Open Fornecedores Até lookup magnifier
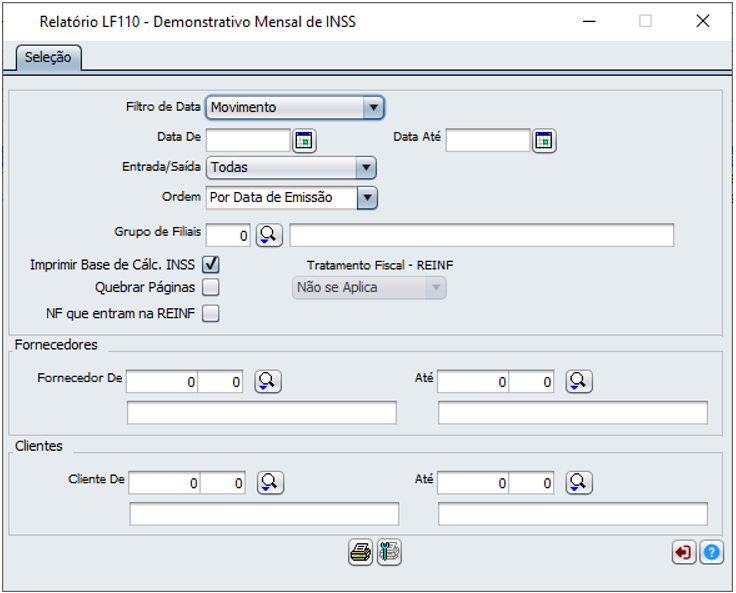The width and height of the screenshot is (736, 593). pyautogui.click(x=579, y=381)
